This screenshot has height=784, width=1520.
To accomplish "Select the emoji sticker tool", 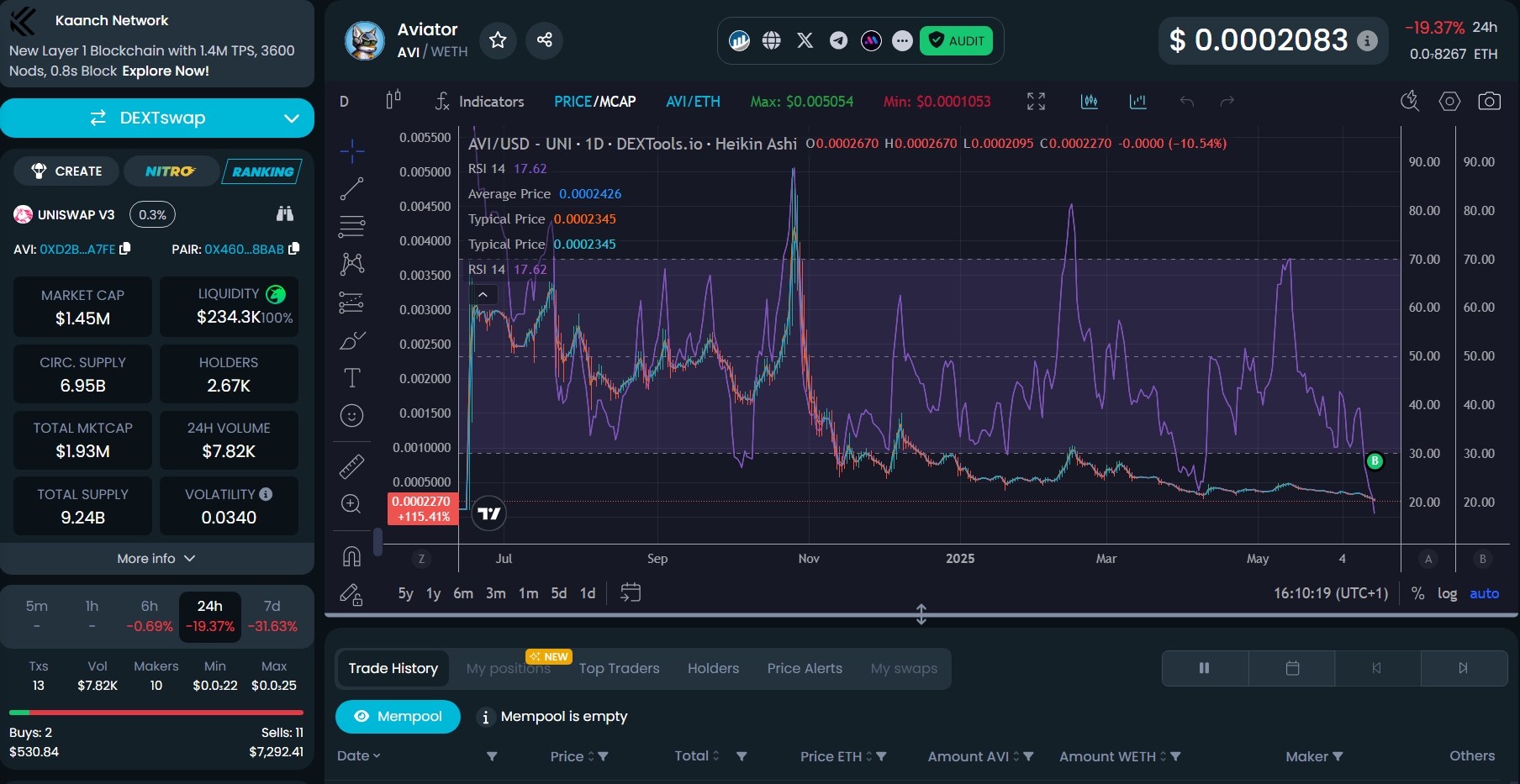I will click(x=351, y=415).
